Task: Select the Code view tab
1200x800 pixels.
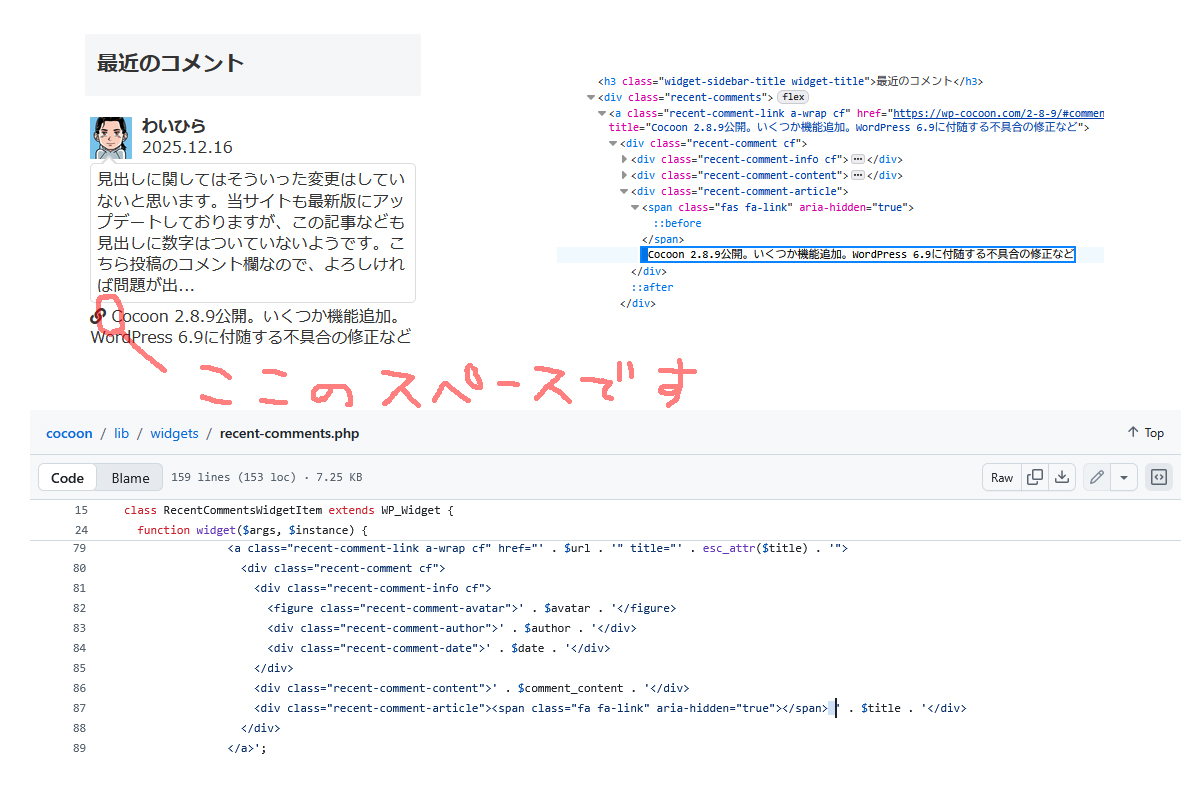Action: point(67,477)
